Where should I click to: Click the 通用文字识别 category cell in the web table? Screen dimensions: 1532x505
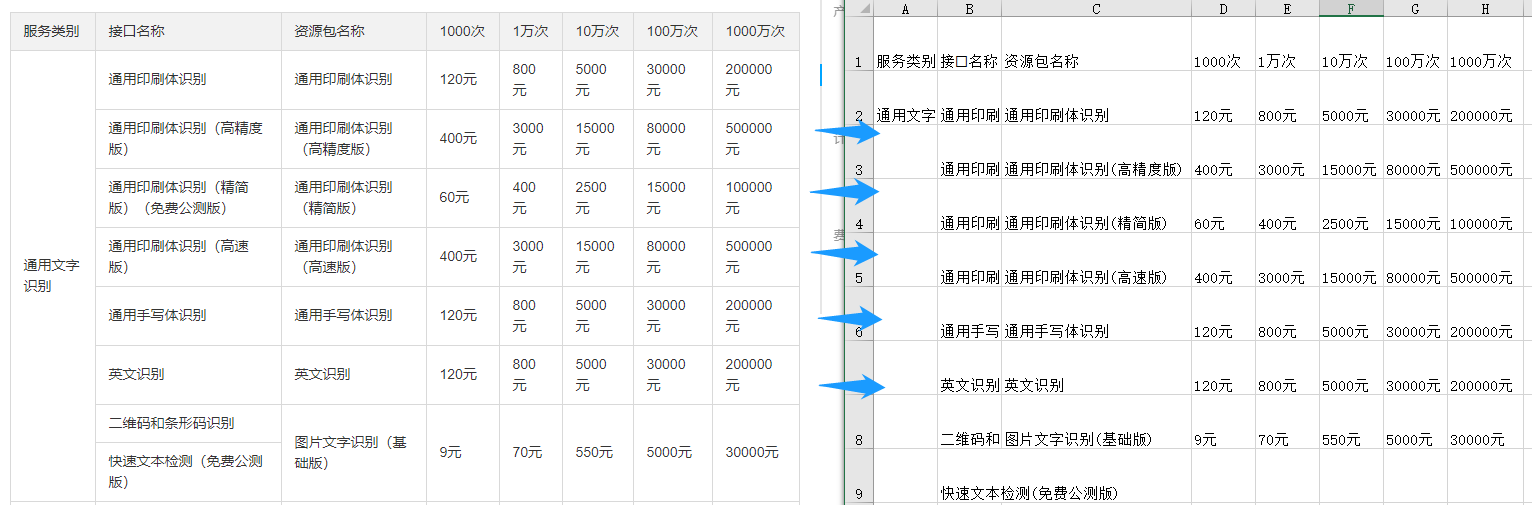pos(52,276)
